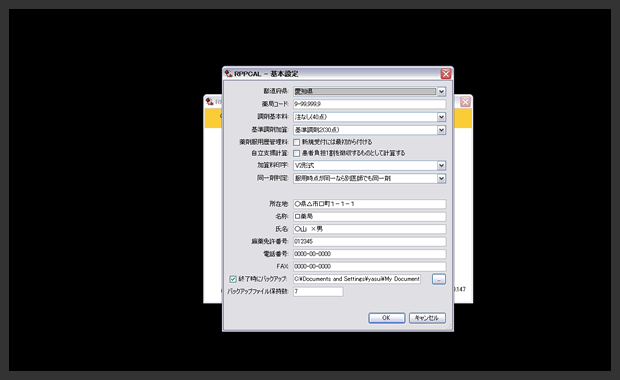Click the 麻薬免許番号 field
The image size is (620, 380).
[x=370, y=242]
